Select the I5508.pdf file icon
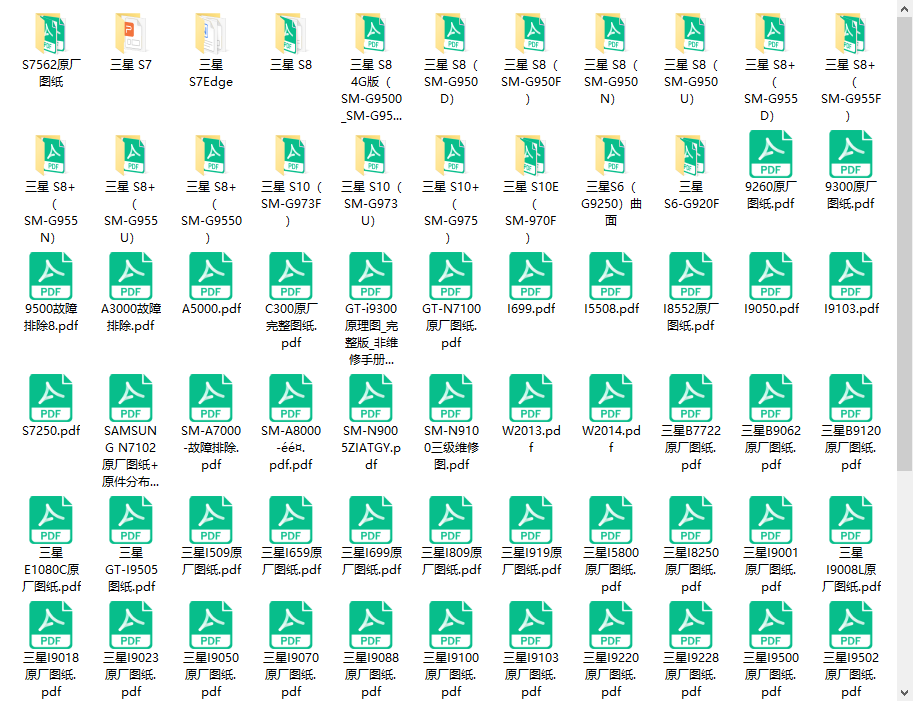This screenshot has width=913, height=701. point(611,276)
